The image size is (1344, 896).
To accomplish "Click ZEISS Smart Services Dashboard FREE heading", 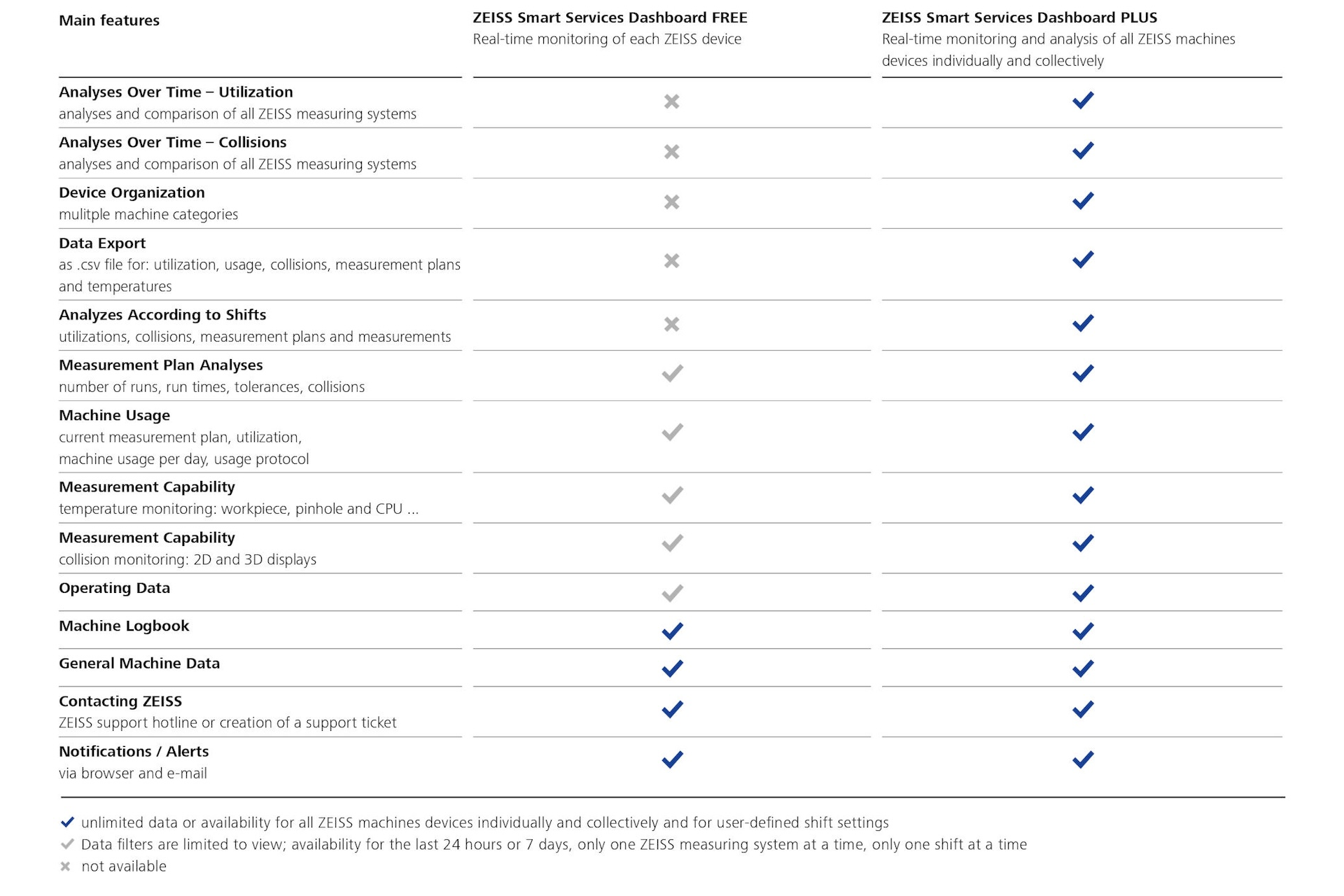I will click(610, 17).
